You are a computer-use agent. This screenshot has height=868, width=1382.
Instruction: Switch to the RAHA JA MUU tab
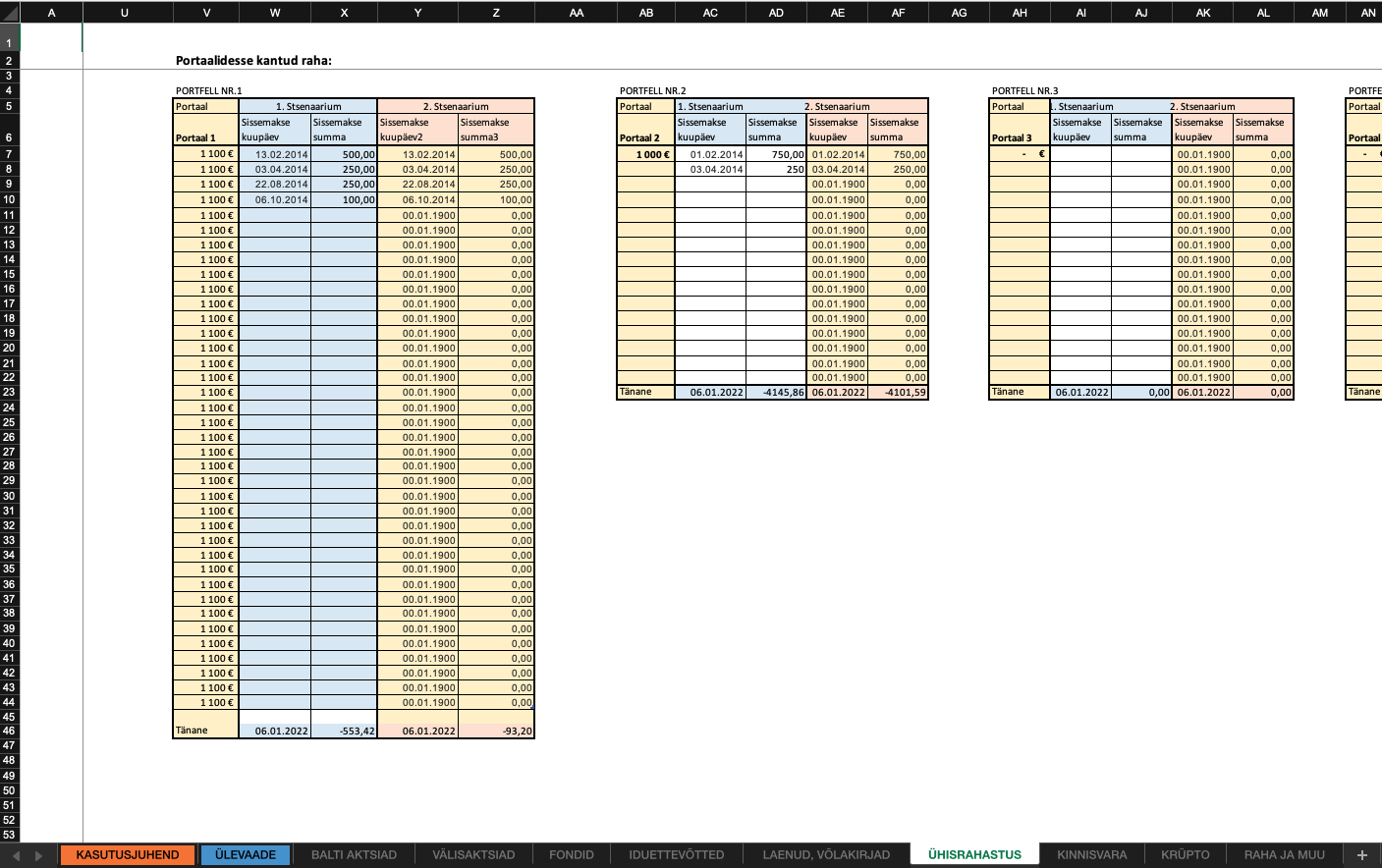coord(1285,855)
